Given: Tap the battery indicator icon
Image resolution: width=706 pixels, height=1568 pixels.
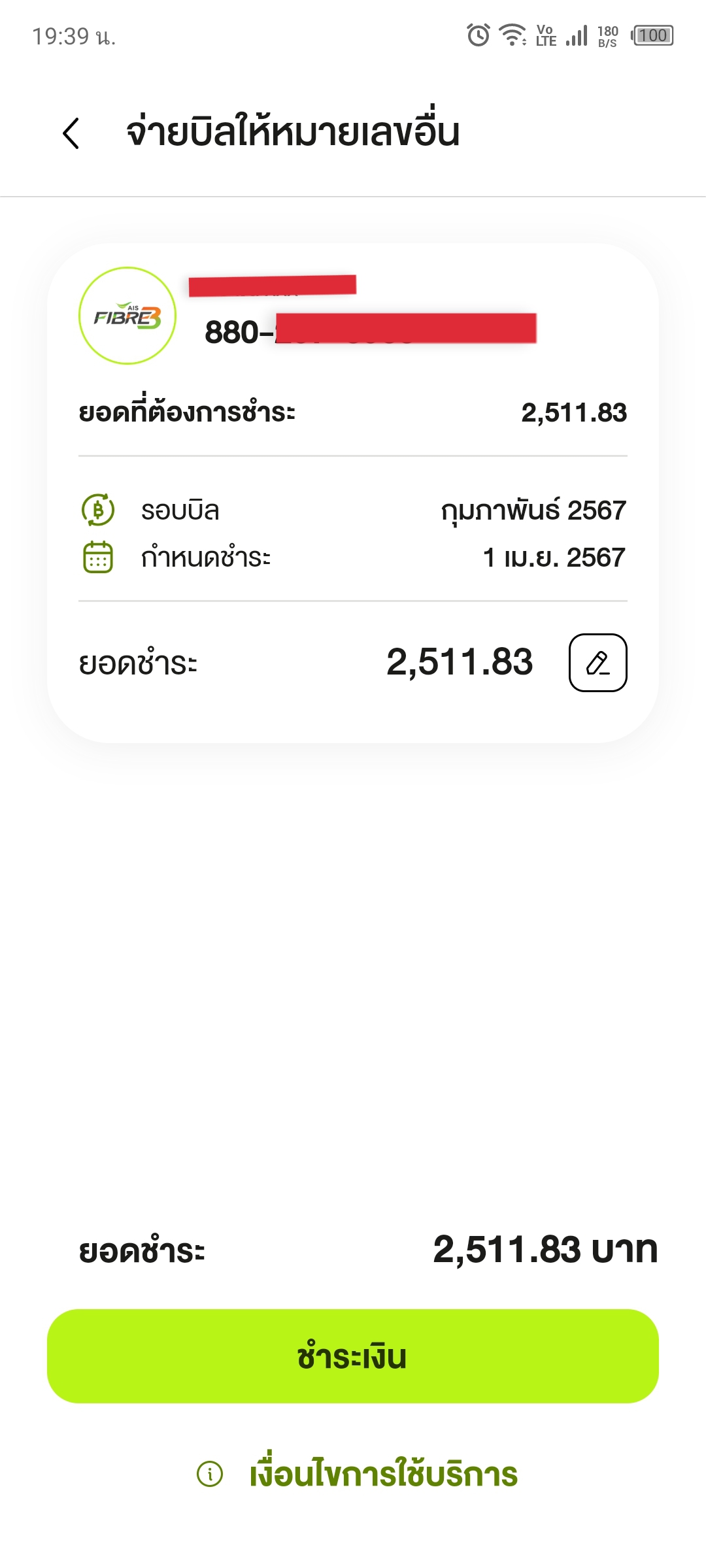Looking at the screenshot, I should [x=652, y=35].
